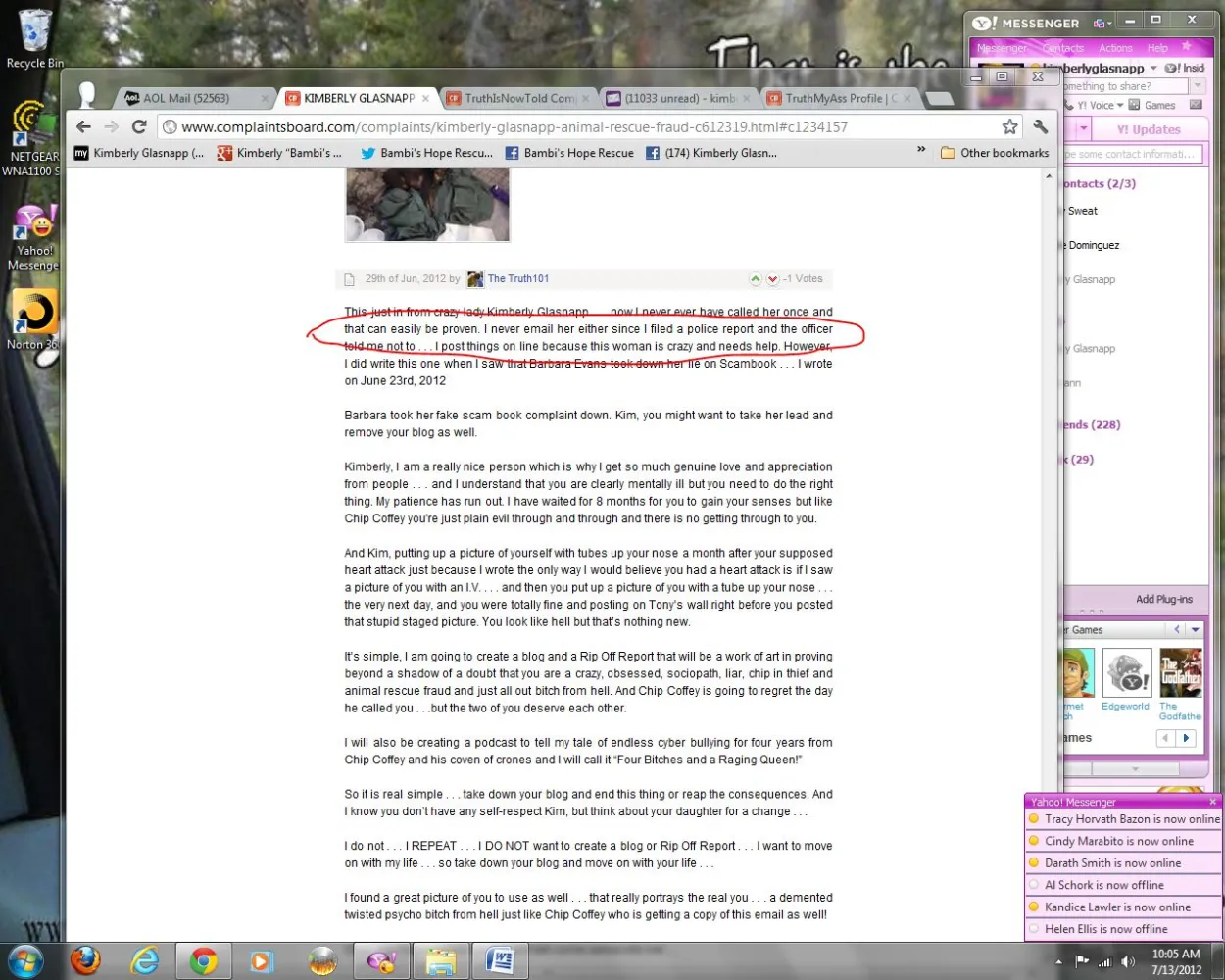Click the volume speaker tray icon
1225x980 pixels.
pyautogui.click(x=1128, y=961)
